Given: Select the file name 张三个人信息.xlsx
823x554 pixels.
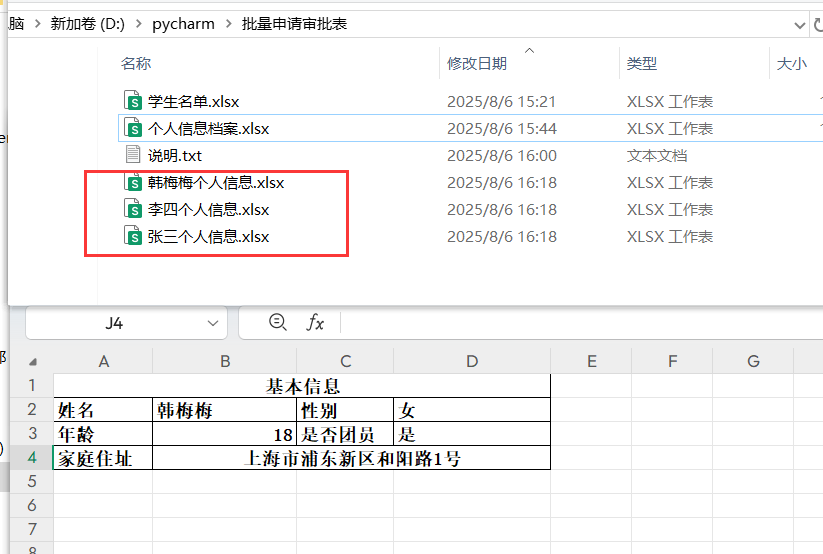Looking at the screenshot, I should 208,237.
